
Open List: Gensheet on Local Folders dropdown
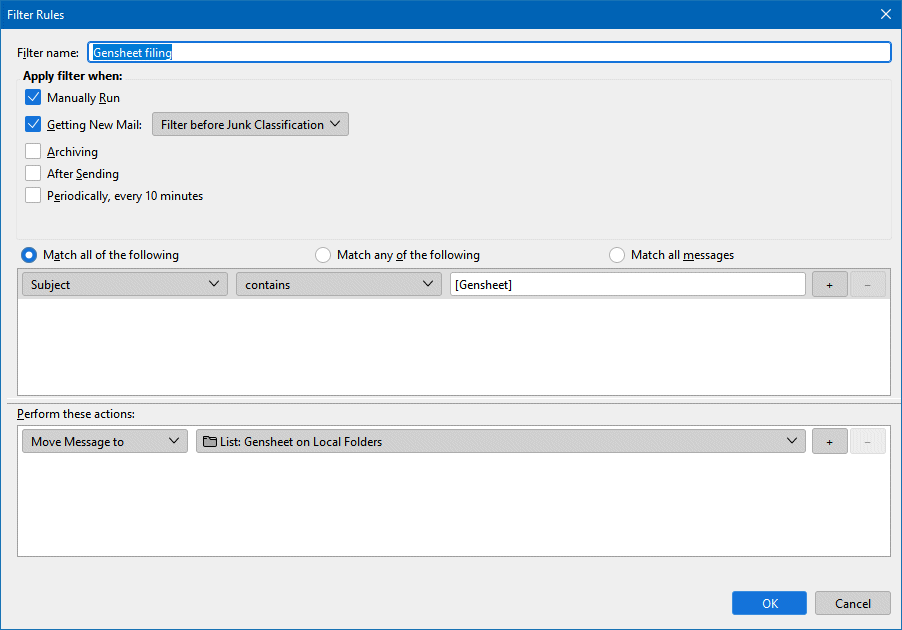point(500,441)
